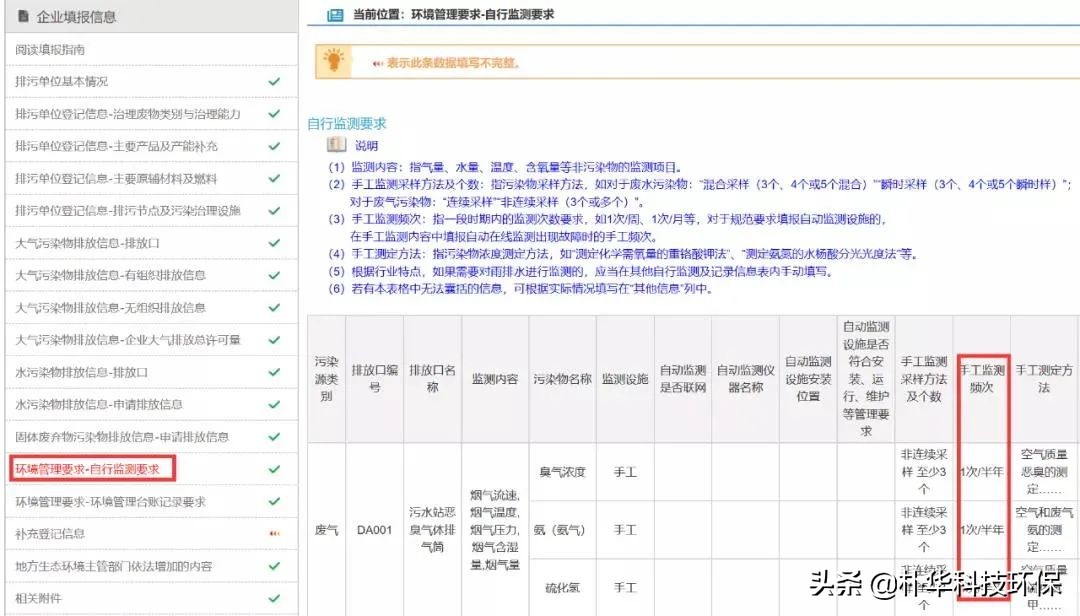Open 排污单位登记信息-主要原辅材料及燃料
1080x616 pixels.
(116, 178)
